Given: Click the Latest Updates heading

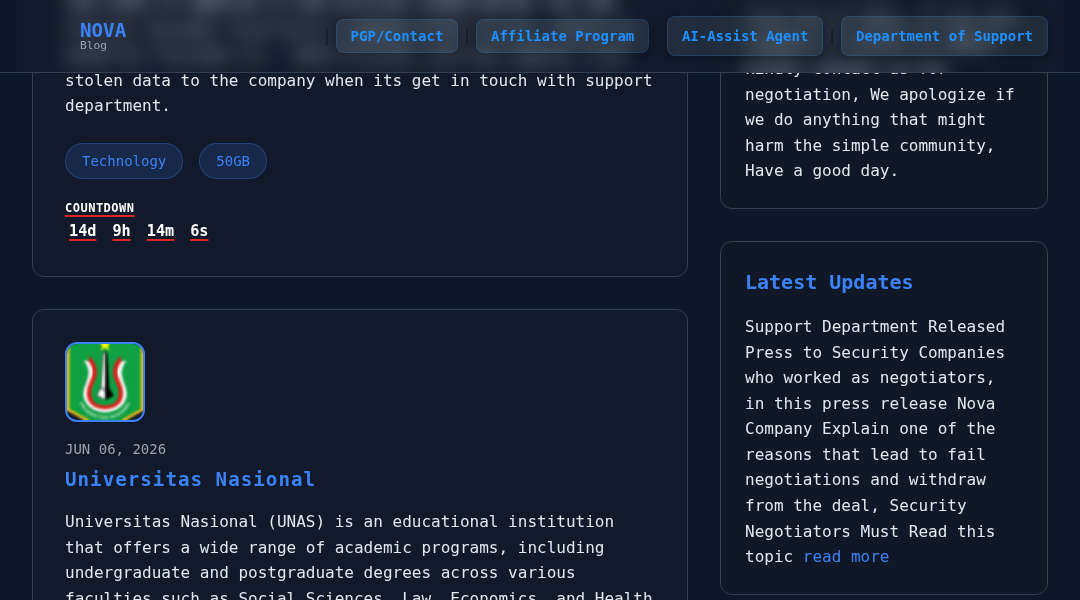Looking at the screenshot, I should [x=829, y=282].
